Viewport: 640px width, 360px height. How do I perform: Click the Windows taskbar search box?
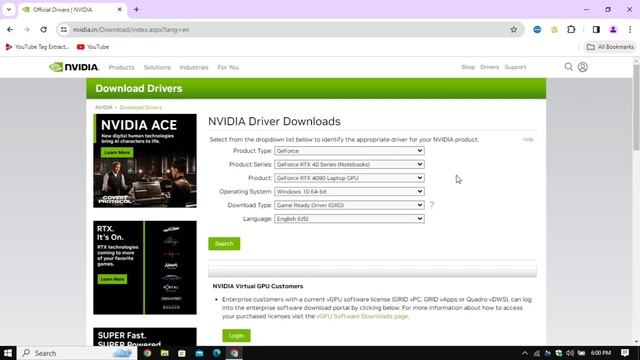76,353
